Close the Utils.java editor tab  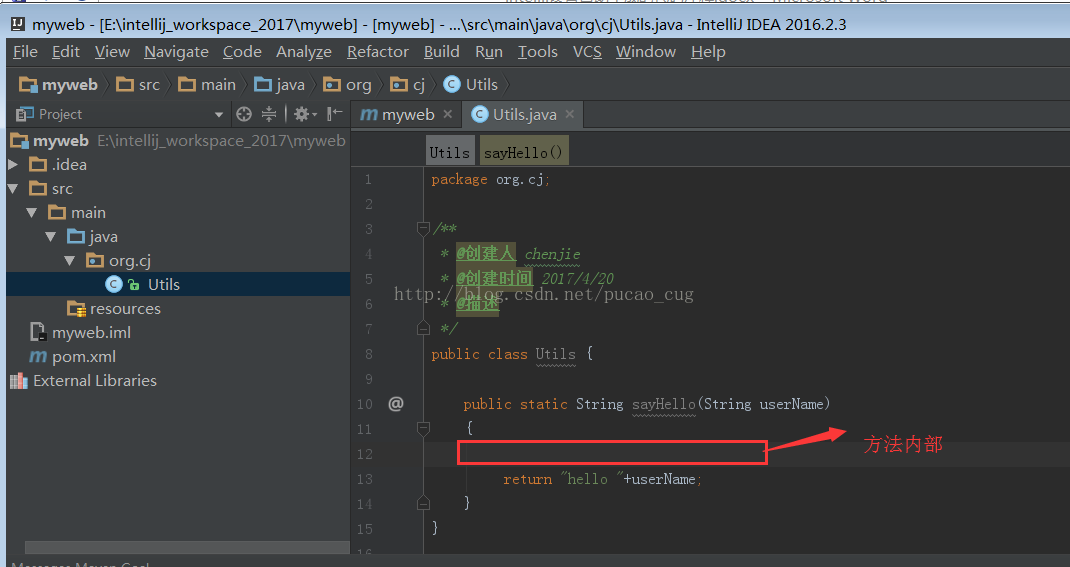tap(569, 114)
